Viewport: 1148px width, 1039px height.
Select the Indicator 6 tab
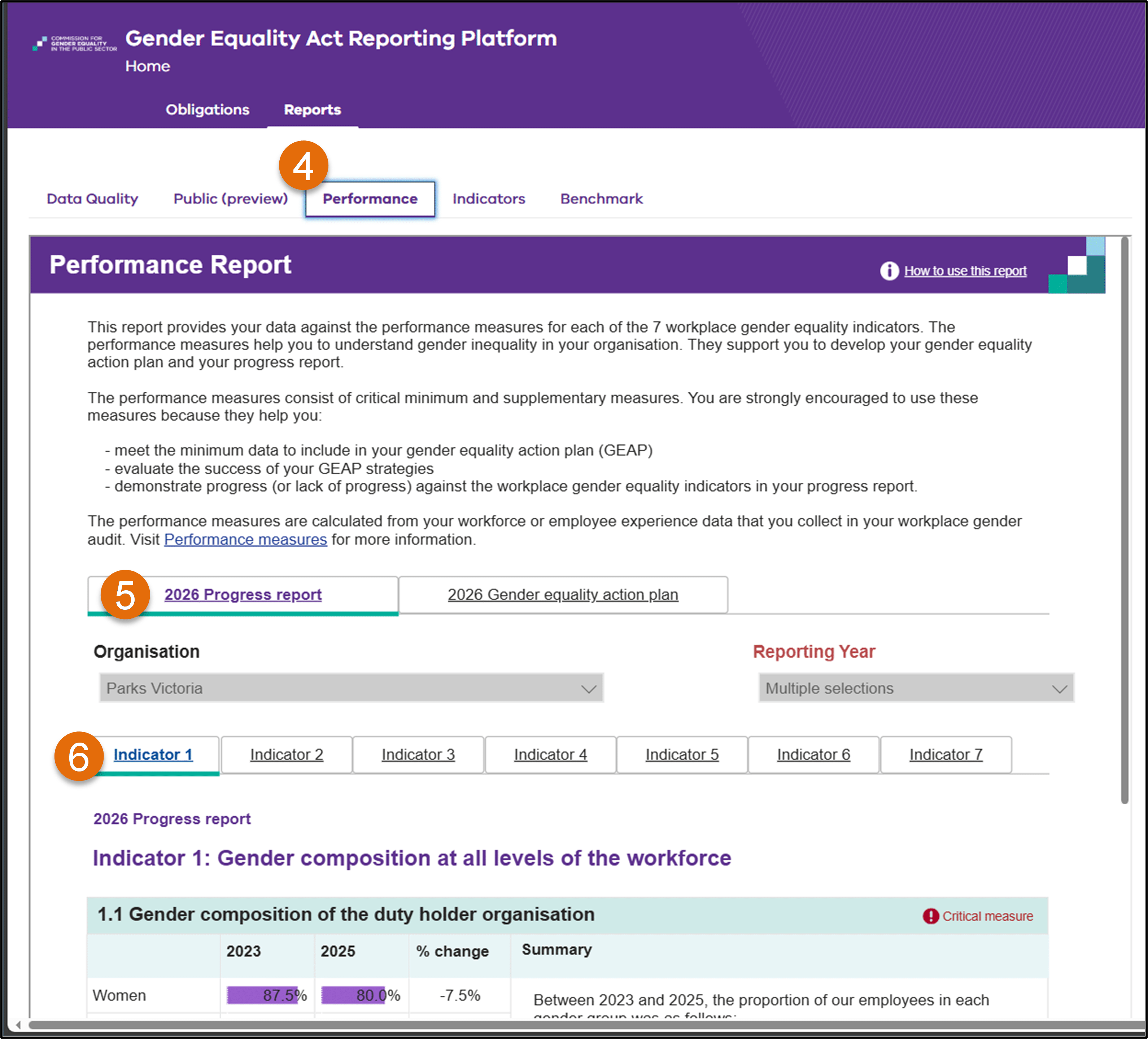813,755
